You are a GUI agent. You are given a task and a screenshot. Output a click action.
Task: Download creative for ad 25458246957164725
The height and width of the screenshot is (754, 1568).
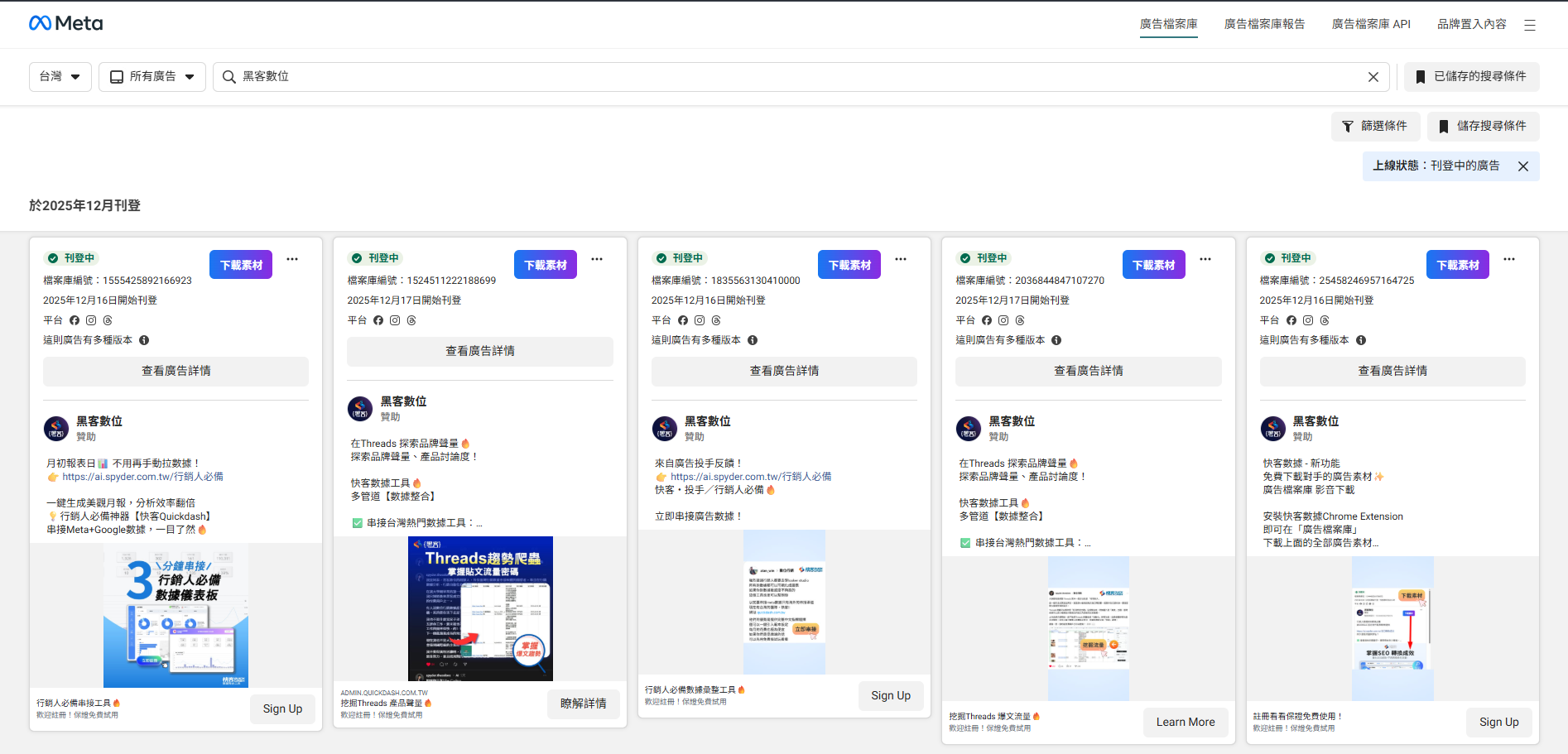[1458, 265]
